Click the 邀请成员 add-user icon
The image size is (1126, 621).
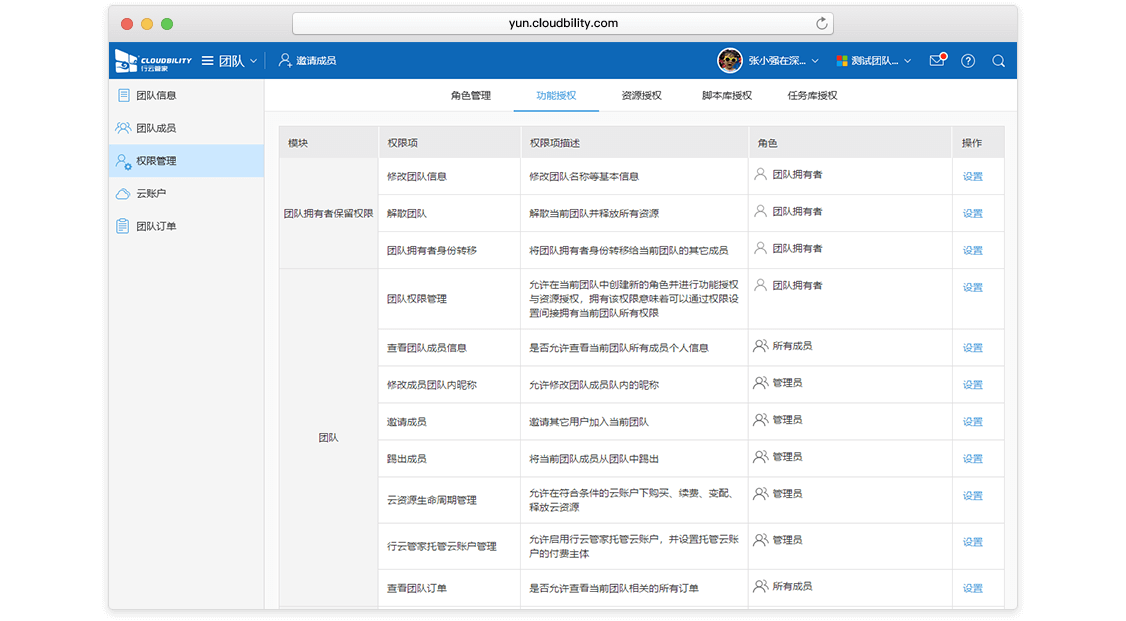[285, 61]
